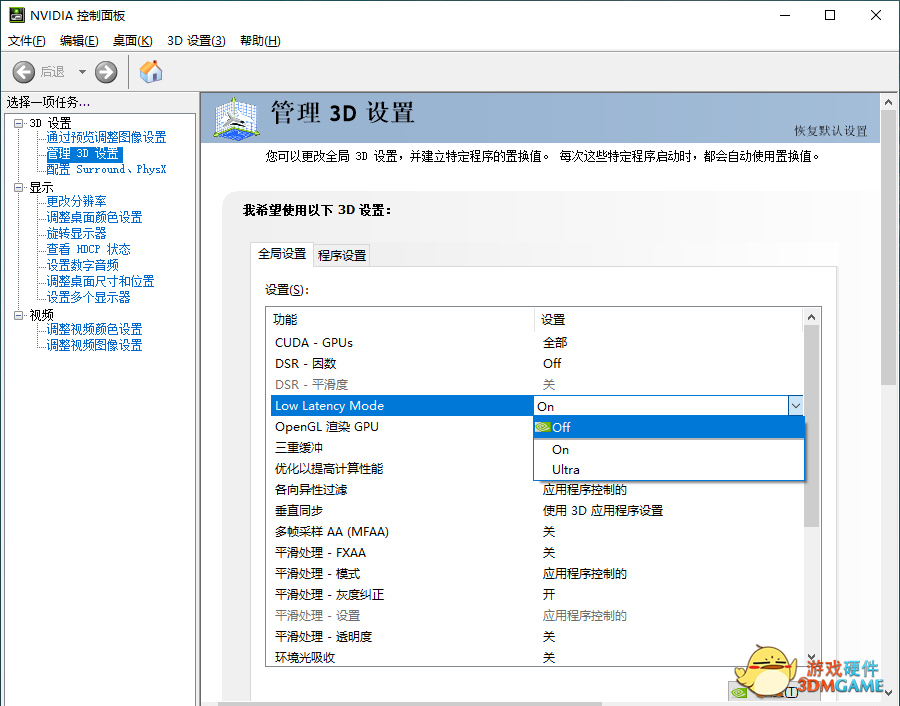
Task: Select the 平滑处理 - 透明度 row
Action: tap(537, 637)
